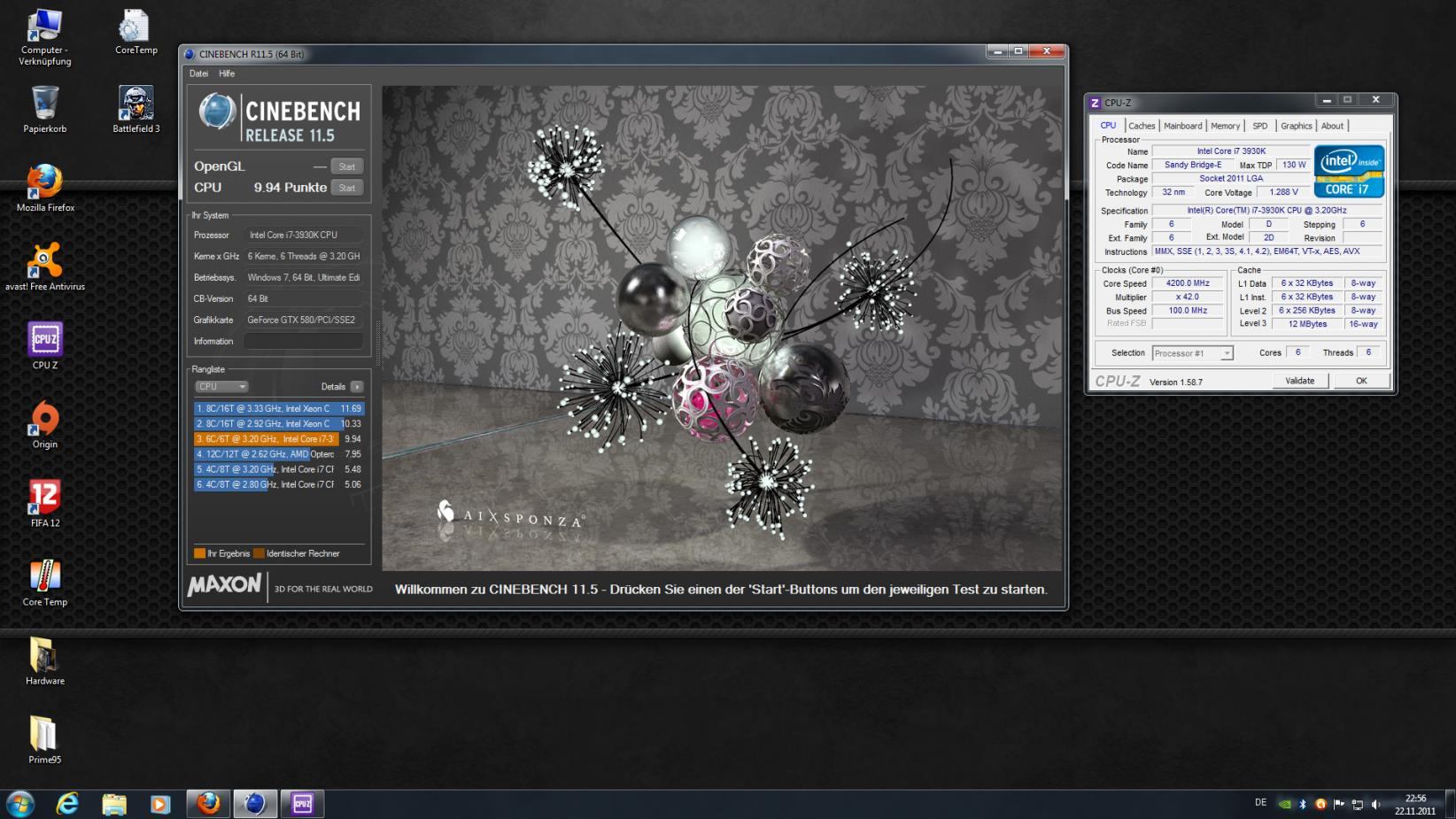Click the Core Speed value 4200.0 MHz

pos(1187,283)
